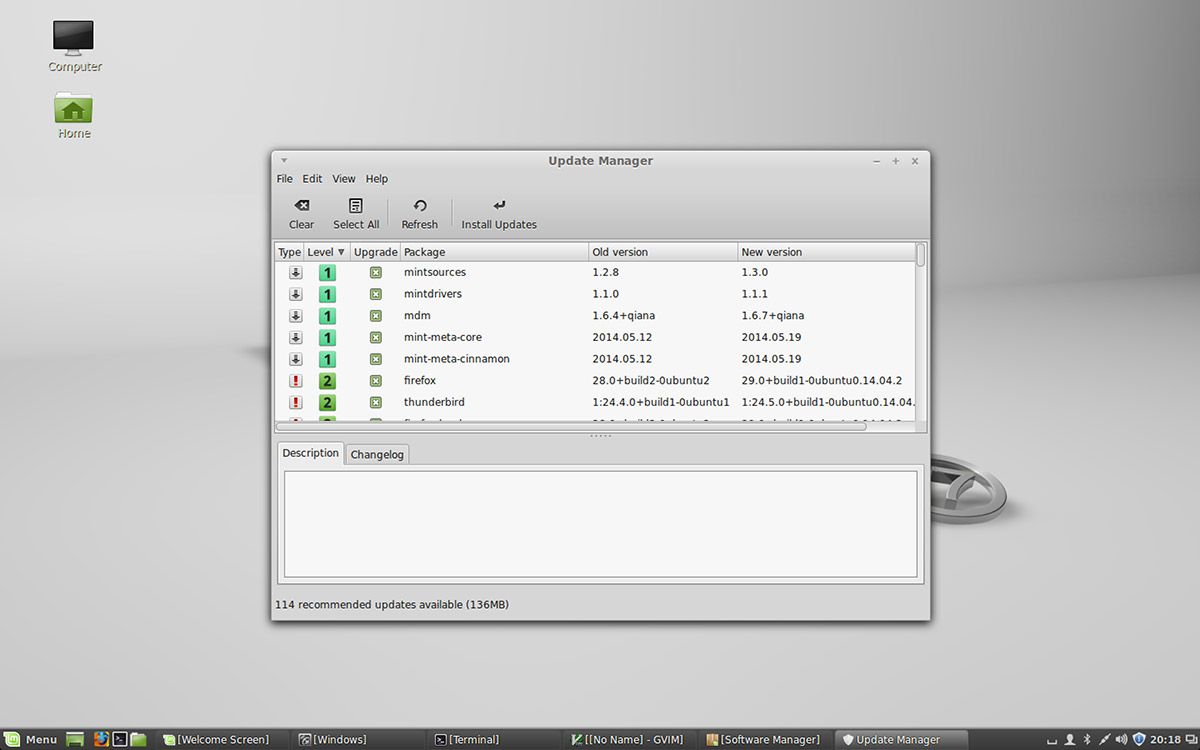
Task: Toggle upgrade checkbox for mintdrivers
Action: tap(376, 294)
